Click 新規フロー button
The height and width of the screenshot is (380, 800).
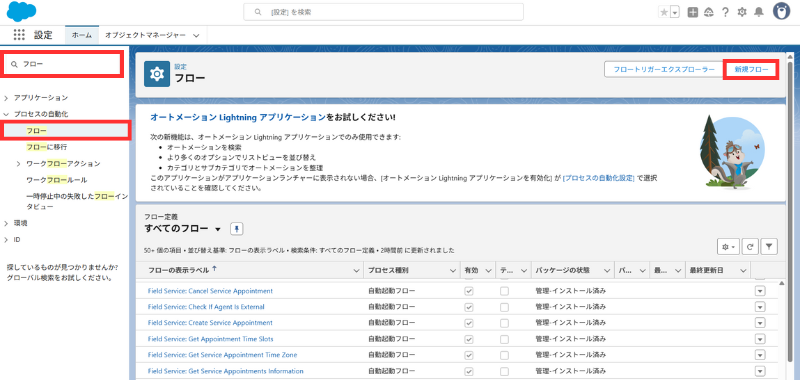coord(751,69)
